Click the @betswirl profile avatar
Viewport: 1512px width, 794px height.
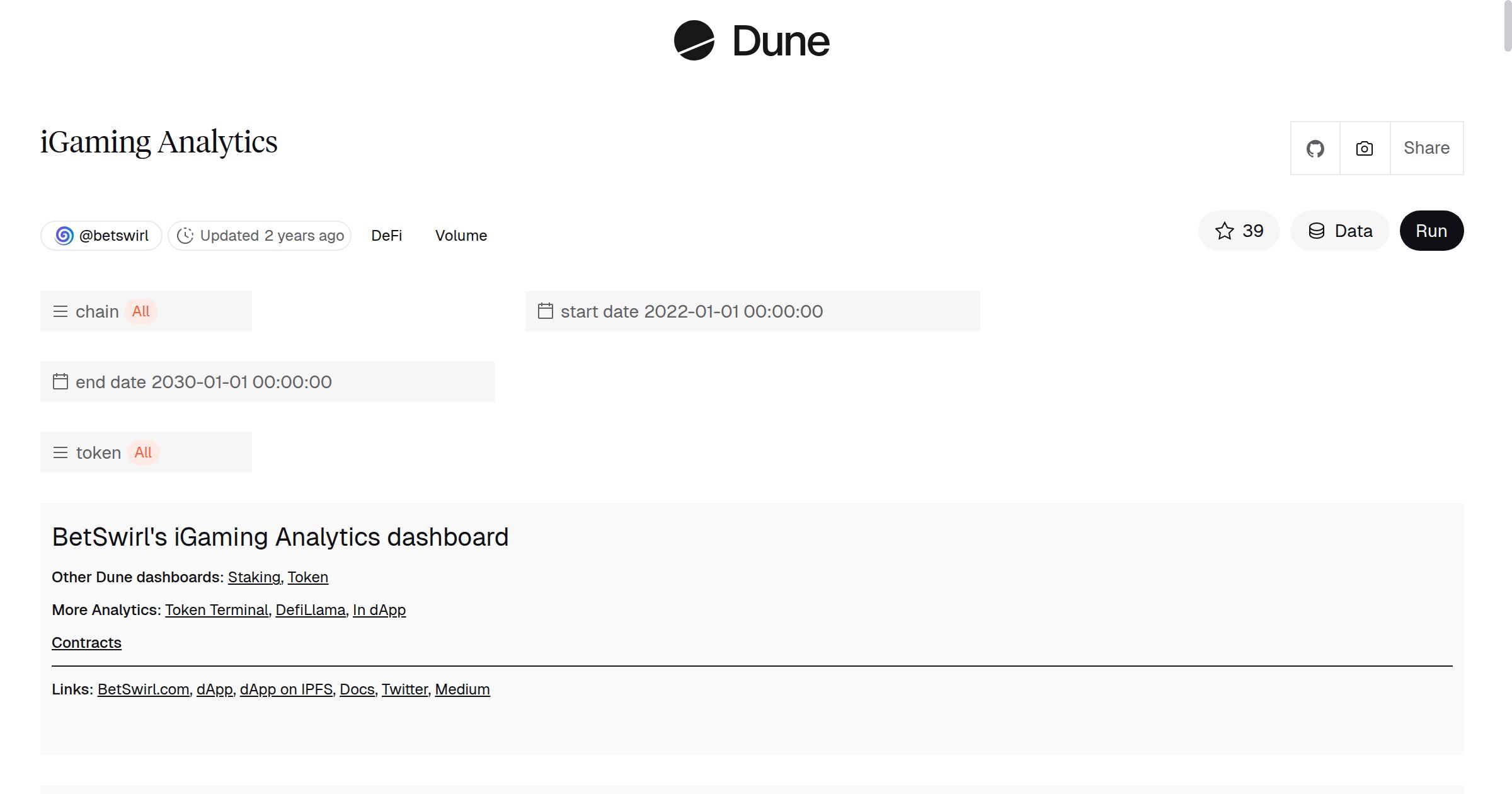(x=64, y=235)
